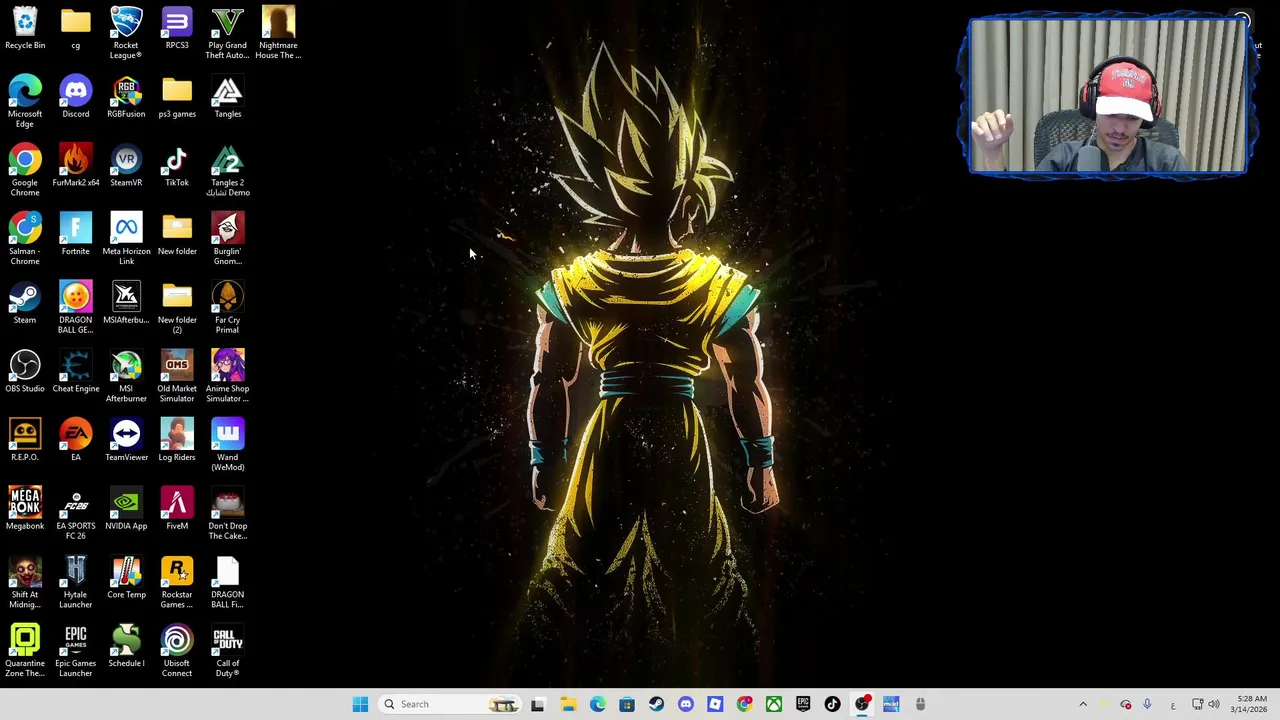
Task: Select Anime Shop Simulator icon
Action: click(227, 376)
